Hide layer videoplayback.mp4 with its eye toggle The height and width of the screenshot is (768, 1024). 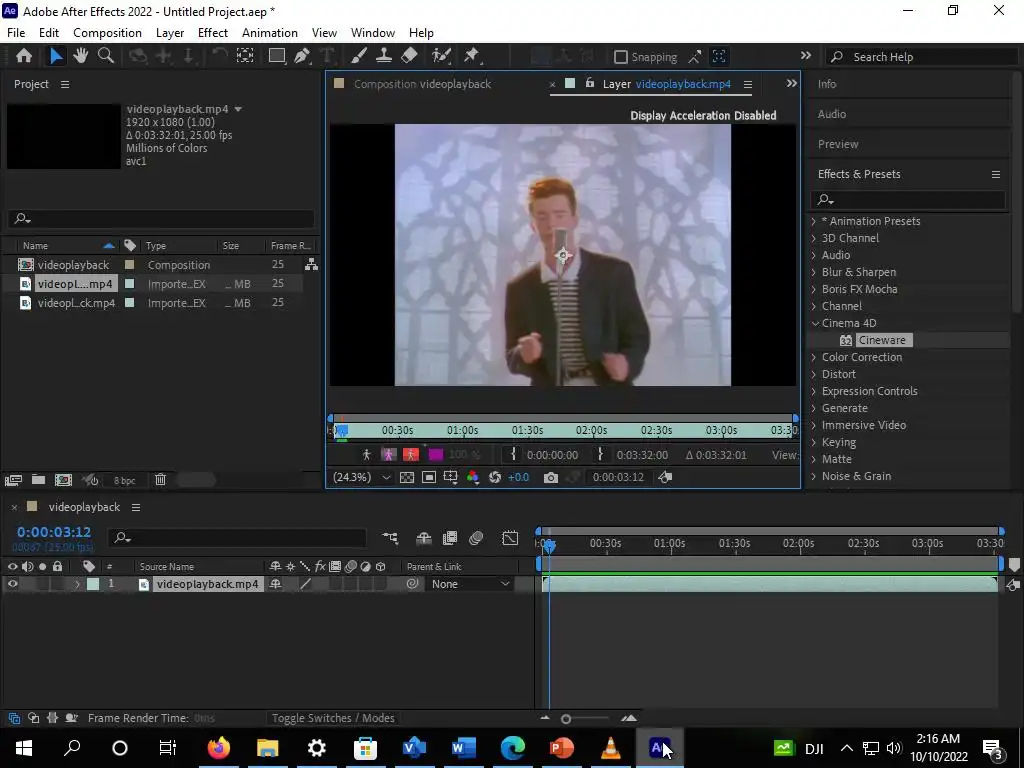tap(12, 584)
